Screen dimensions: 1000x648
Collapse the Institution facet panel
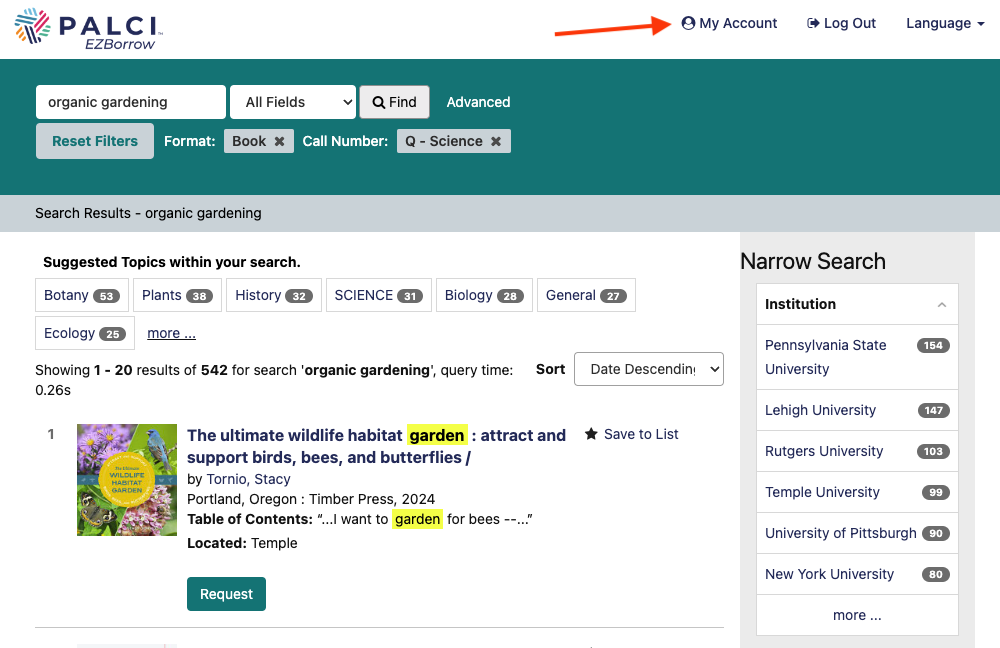(941, 304)
